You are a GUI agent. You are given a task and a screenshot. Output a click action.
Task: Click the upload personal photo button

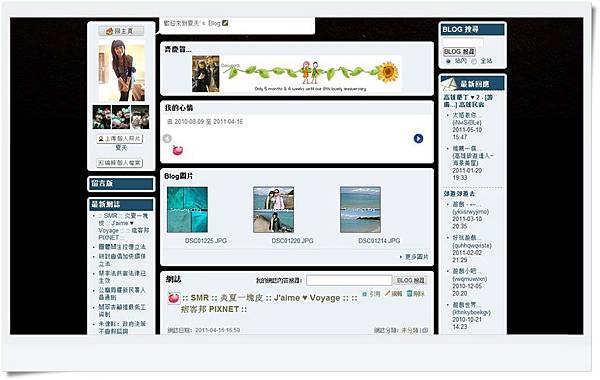coord(119,138)
